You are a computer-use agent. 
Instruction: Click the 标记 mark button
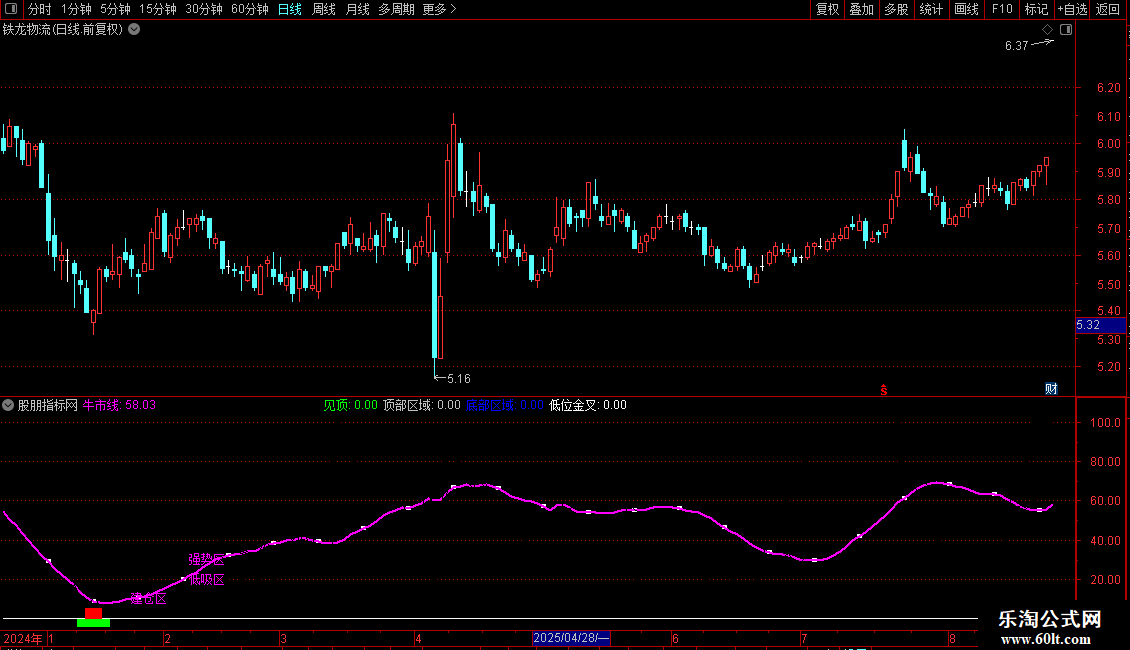(x=1036, y=9)
